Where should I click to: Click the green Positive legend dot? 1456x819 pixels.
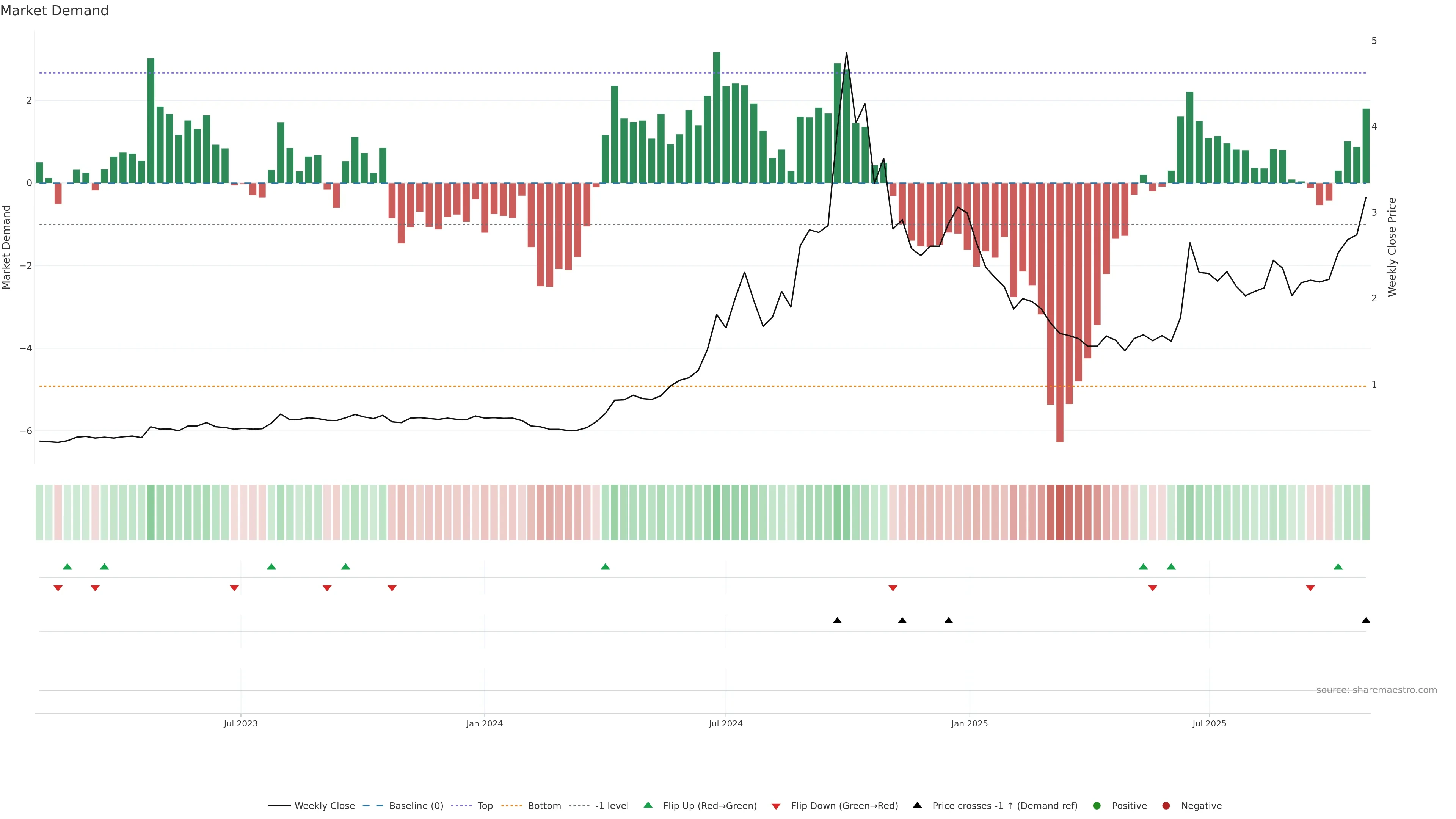(x=1097, y=805)
